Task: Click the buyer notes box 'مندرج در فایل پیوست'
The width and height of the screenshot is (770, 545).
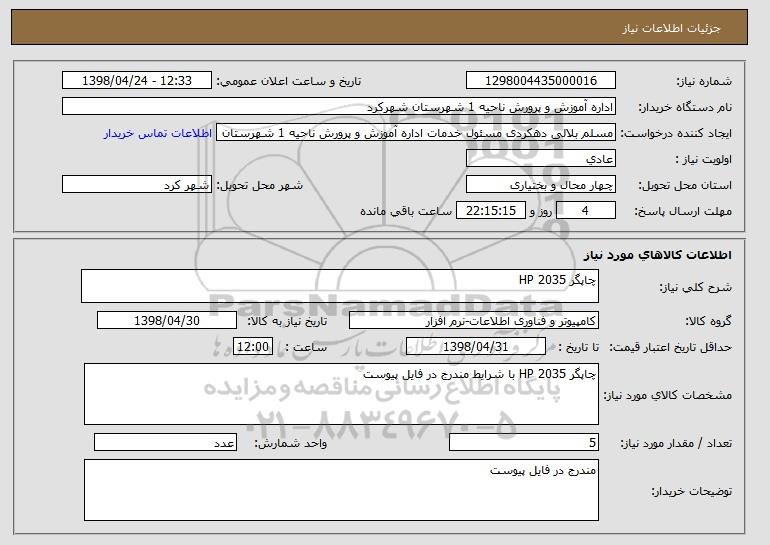Action: (x=341, y=490)
